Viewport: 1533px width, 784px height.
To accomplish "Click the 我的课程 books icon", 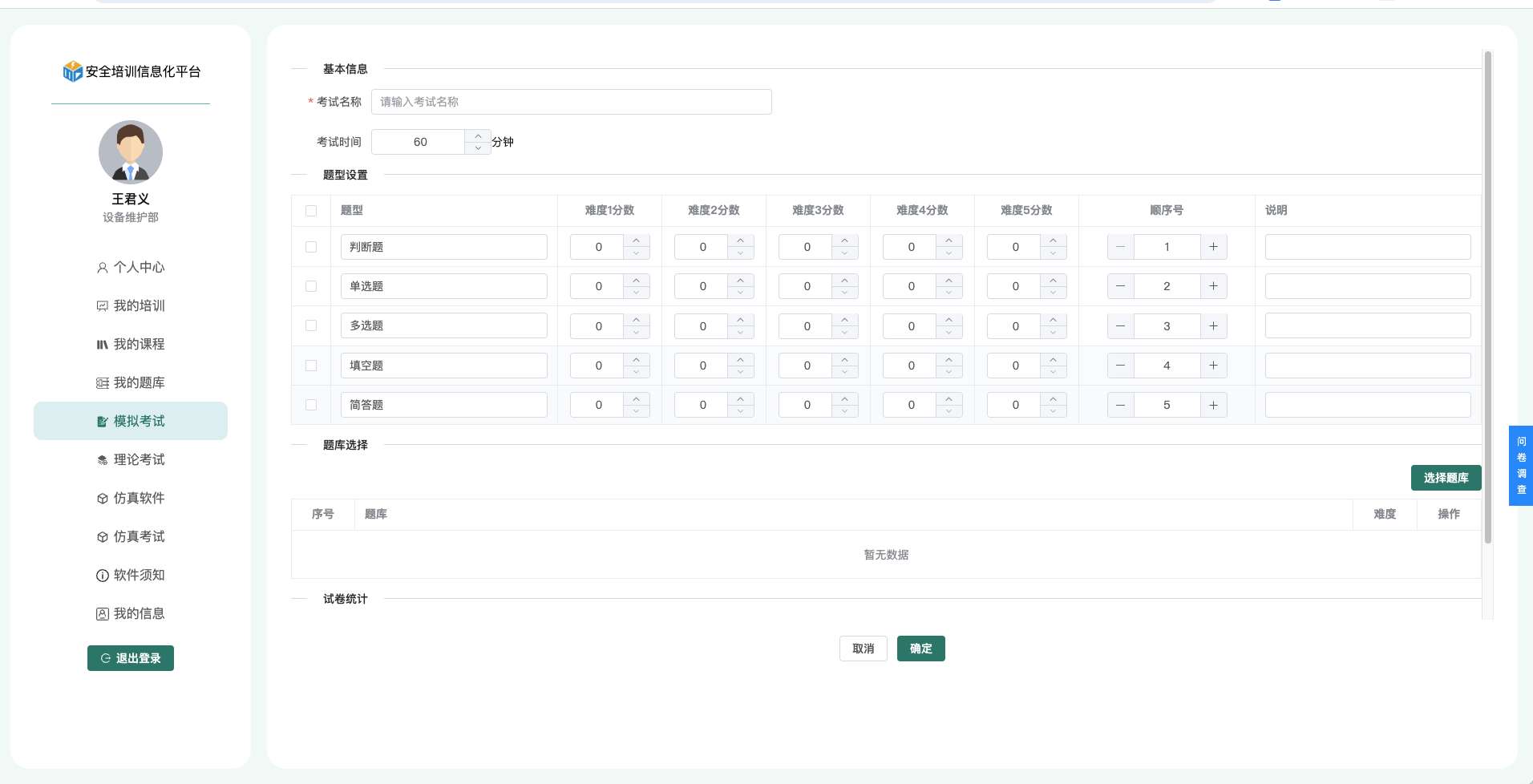I will 103,345.
